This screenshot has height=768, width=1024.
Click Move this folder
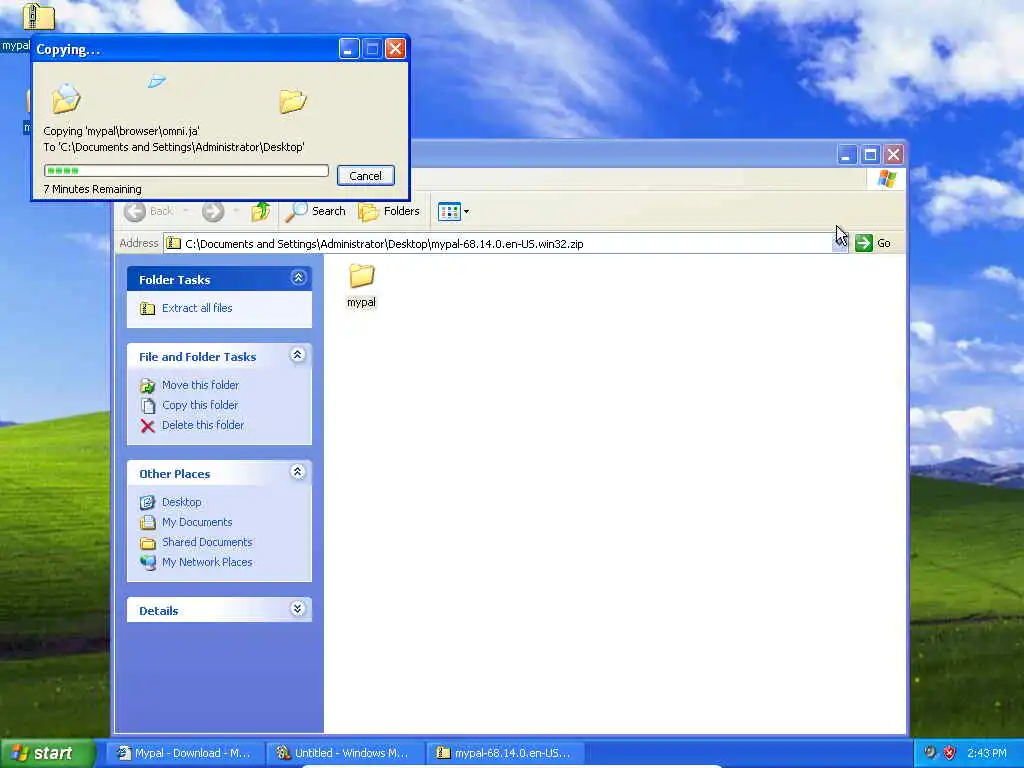(x=200, y=385)
